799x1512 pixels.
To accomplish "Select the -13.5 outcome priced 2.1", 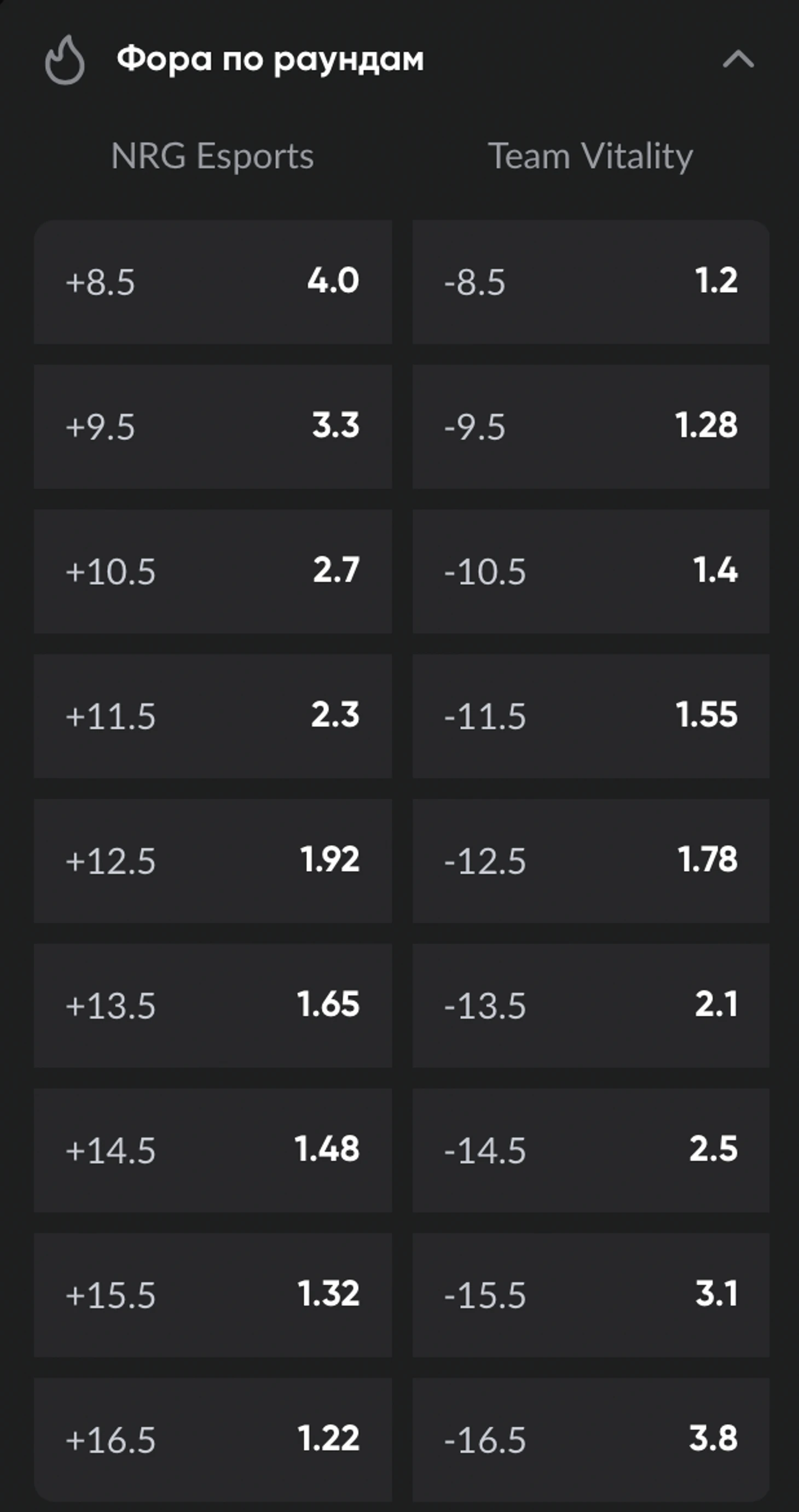I will [x=591, y=1005].
